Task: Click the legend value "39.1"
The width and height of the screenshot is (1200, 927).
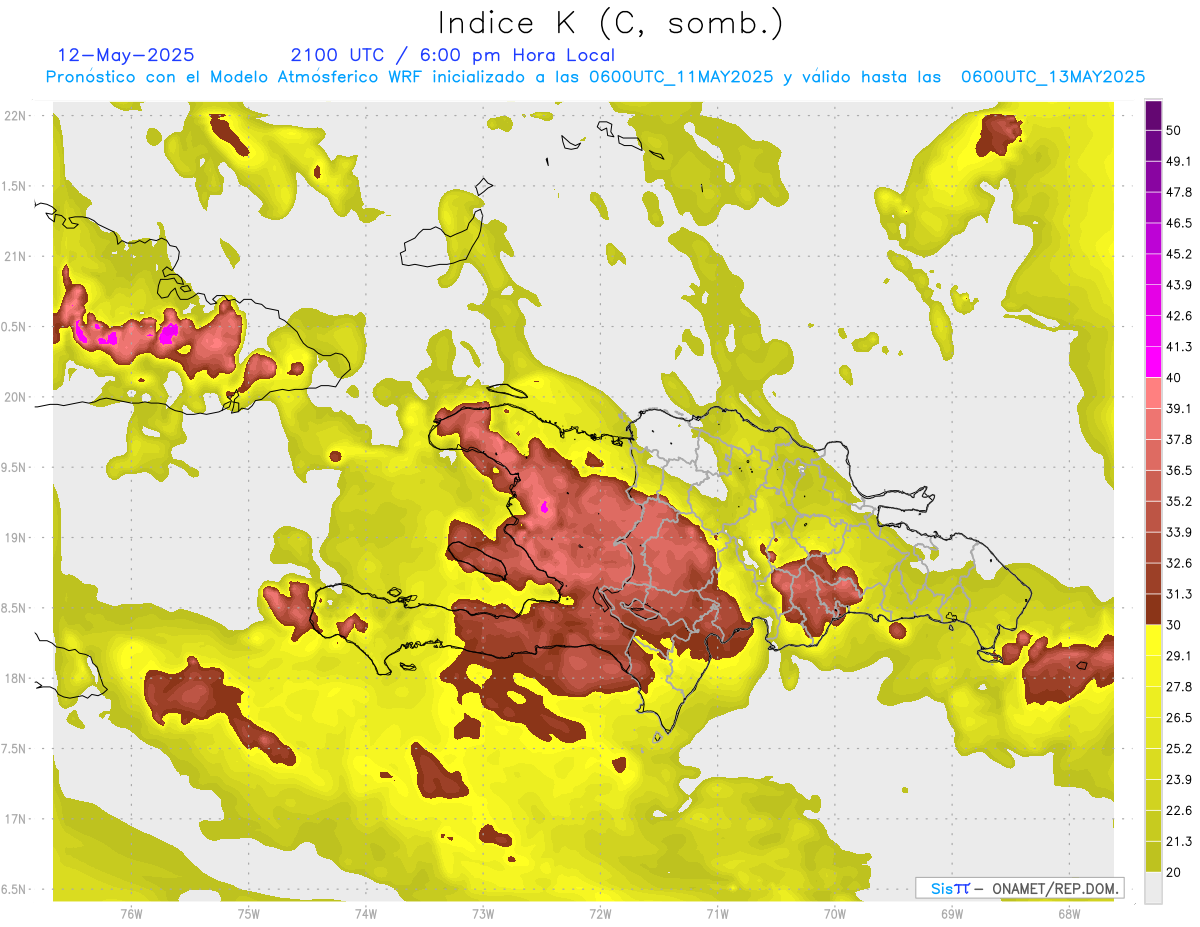Action: [x=1179, y=409]
